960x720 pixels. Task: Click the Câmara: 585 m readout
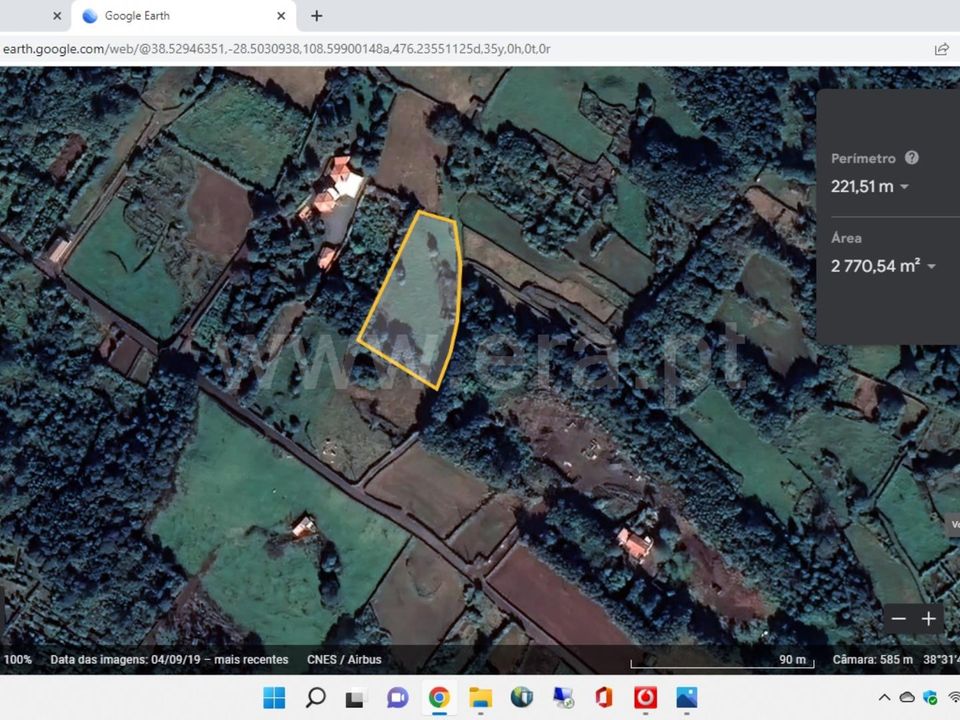[872, 659]
